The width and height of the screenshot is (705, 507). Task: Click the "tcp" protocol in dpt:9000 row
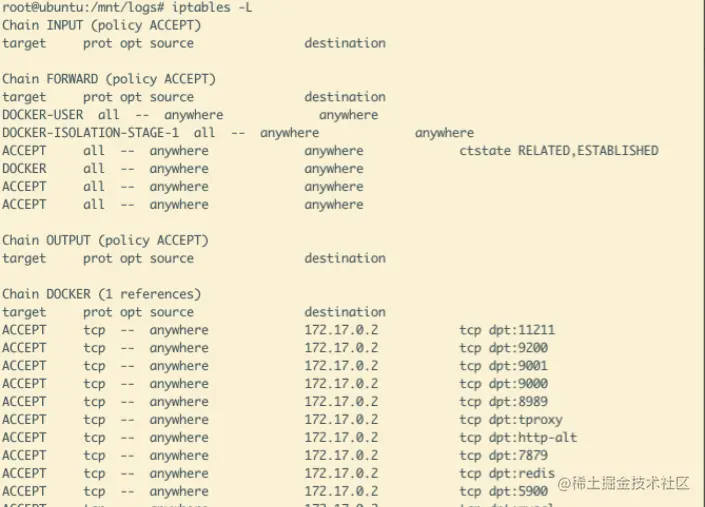coord(94,384)
